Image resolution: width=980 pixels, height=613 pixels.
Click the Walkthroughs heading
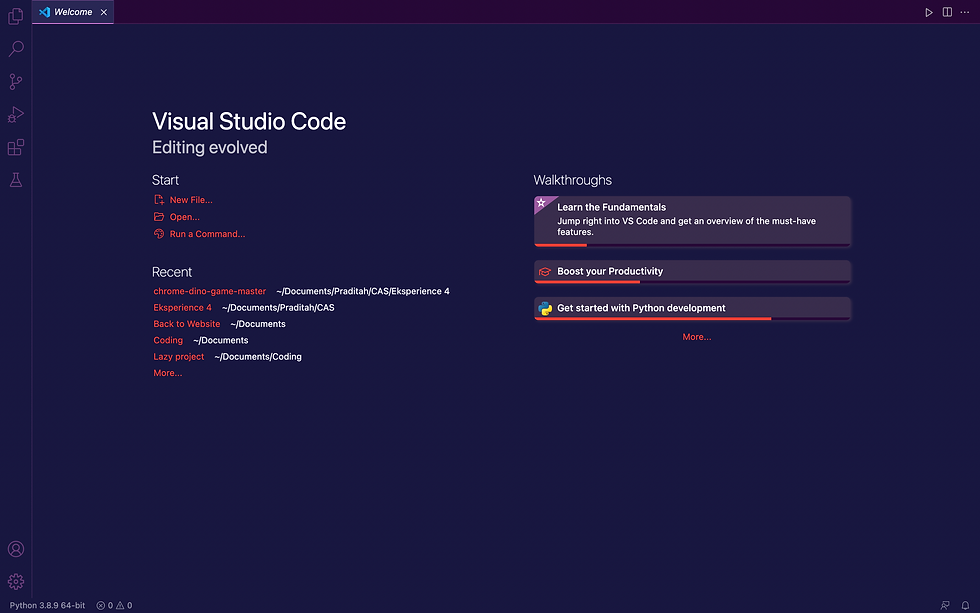tap(572, 180)
